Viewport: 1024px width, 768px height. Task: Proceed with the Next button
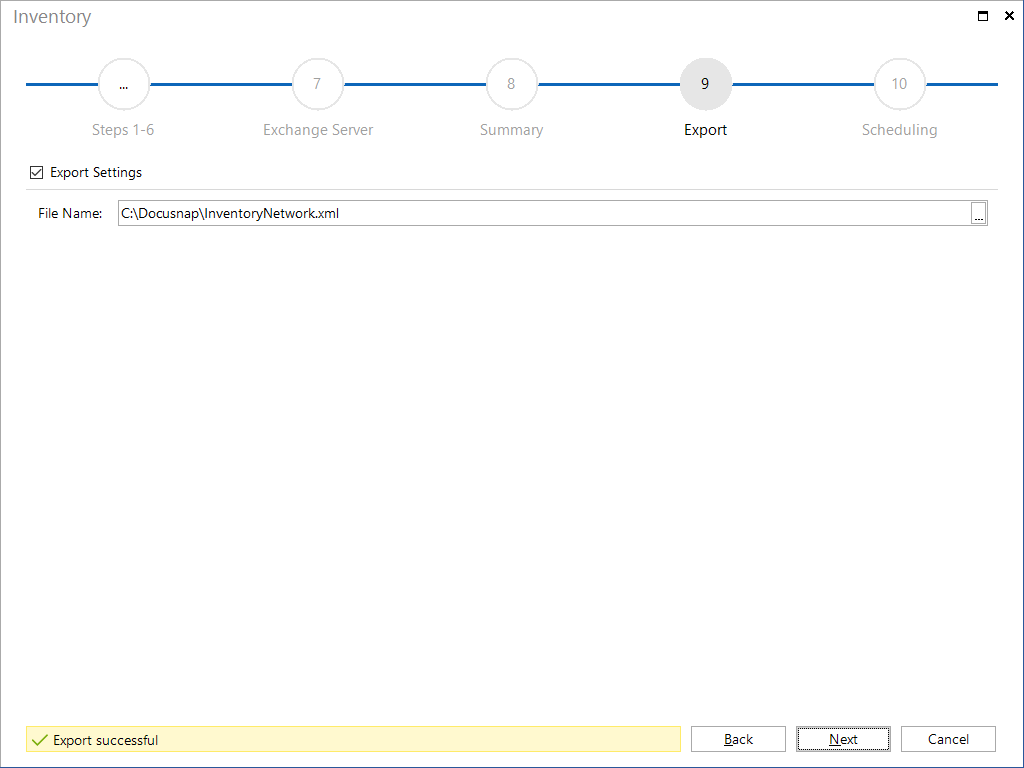pos(843,739)
